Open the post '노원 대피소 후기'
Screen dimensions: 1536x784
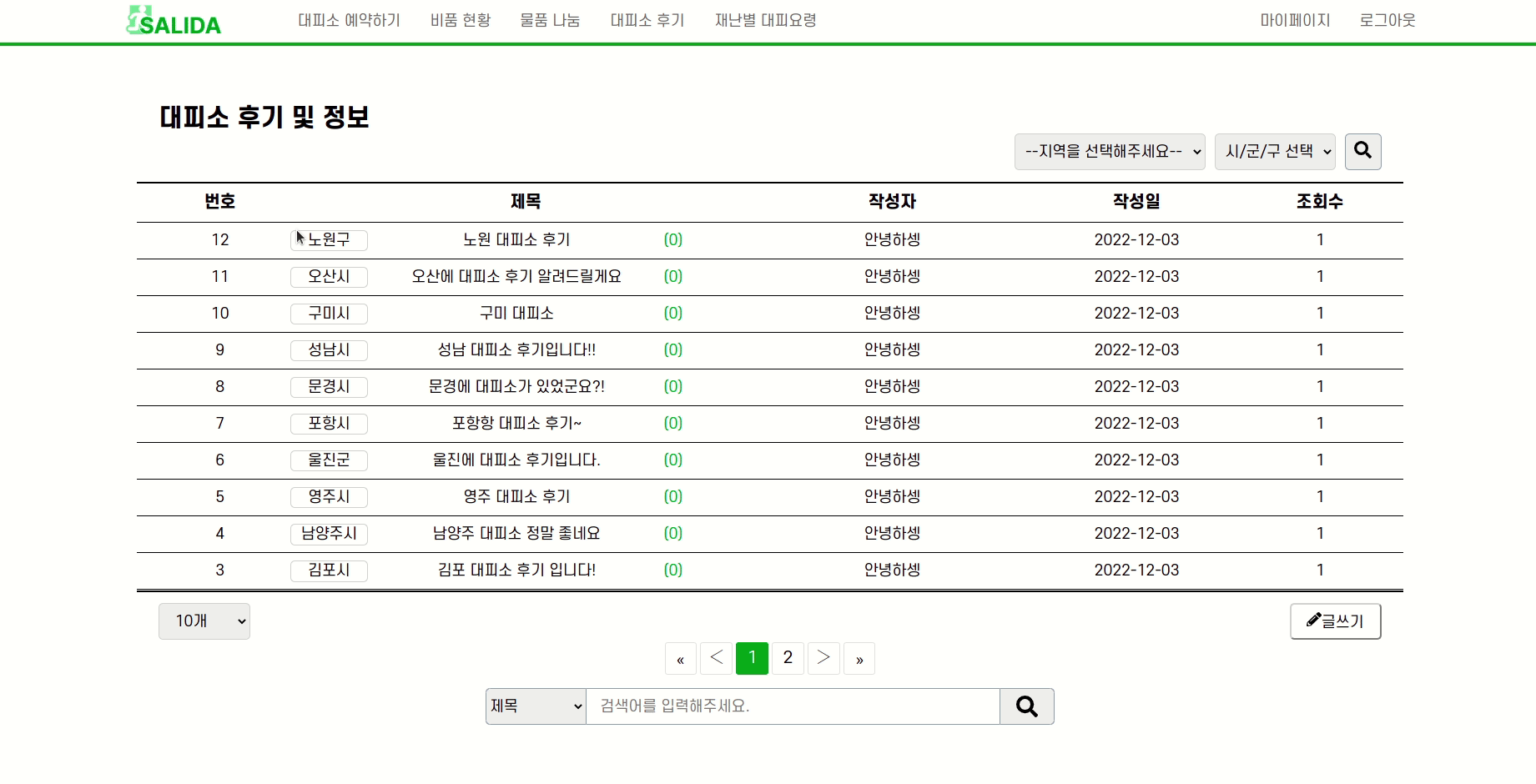pyautogui.click(x=516, y=240)
